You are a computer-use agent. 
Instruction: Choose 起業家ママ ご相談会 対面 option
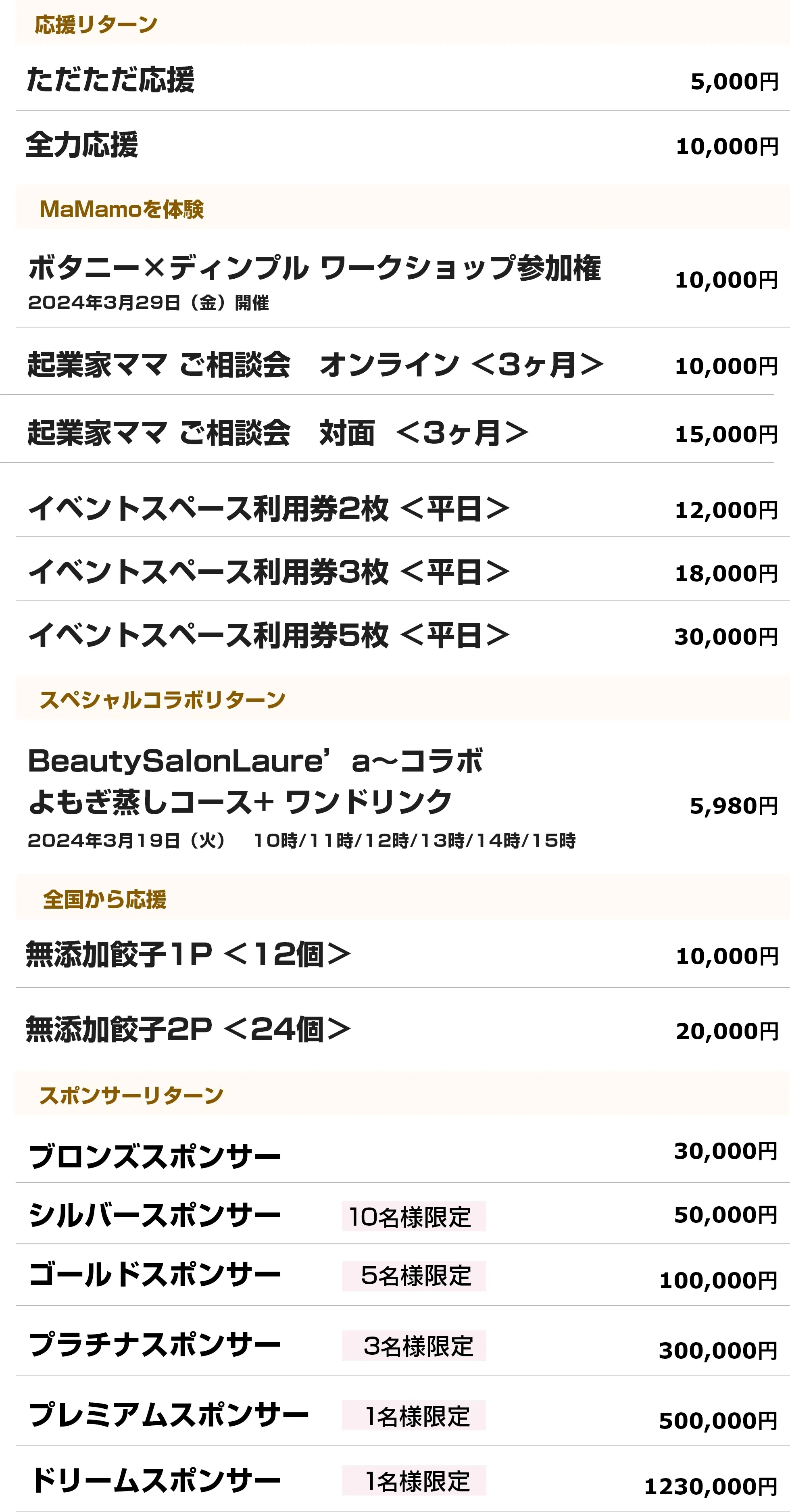click(x=277, y=433)
